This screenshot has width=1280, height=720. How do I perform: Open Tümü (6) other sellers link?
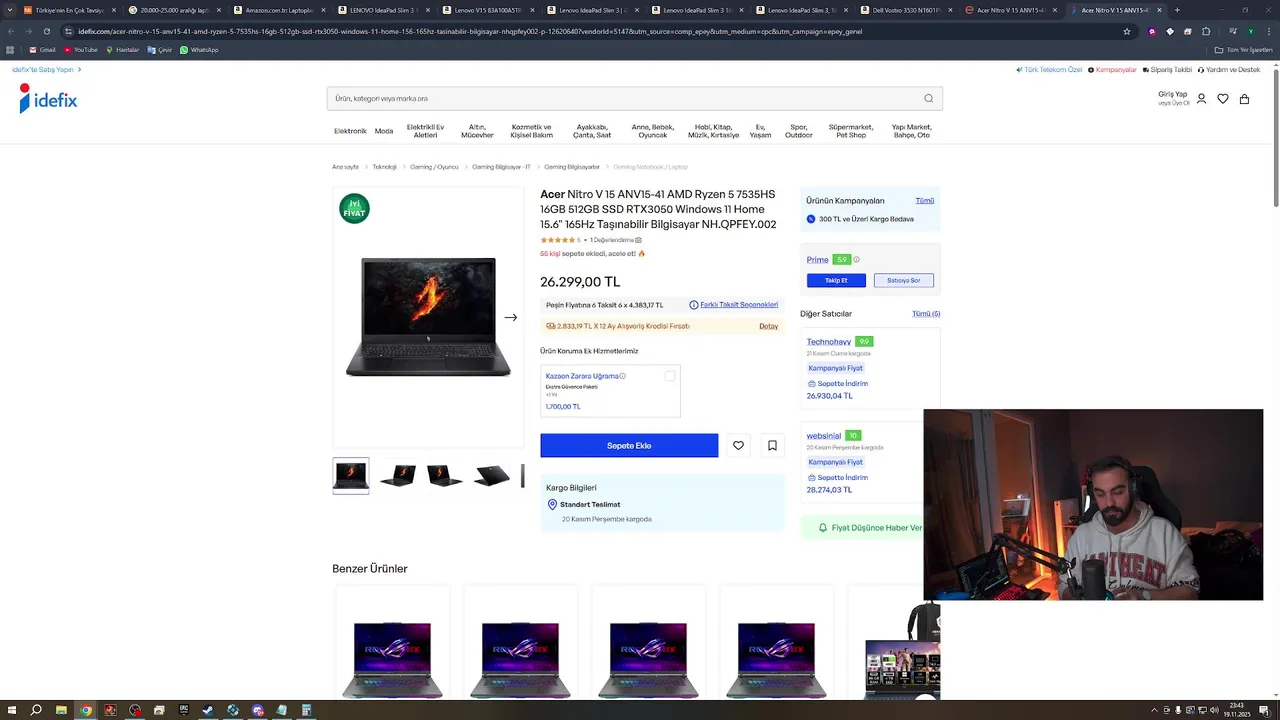pyautogui.click(x=926, y=314)
